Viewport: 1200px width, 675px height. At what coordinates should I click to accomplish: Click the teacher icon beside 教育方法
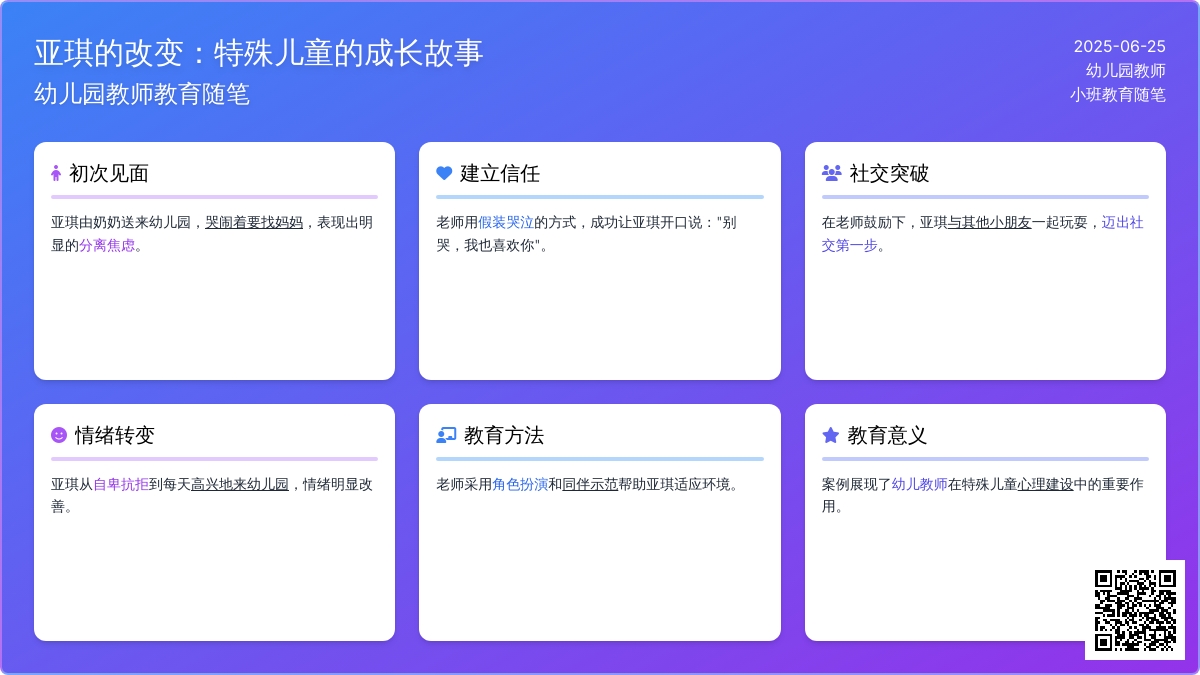pyautogui.click(x=446, y=435)
